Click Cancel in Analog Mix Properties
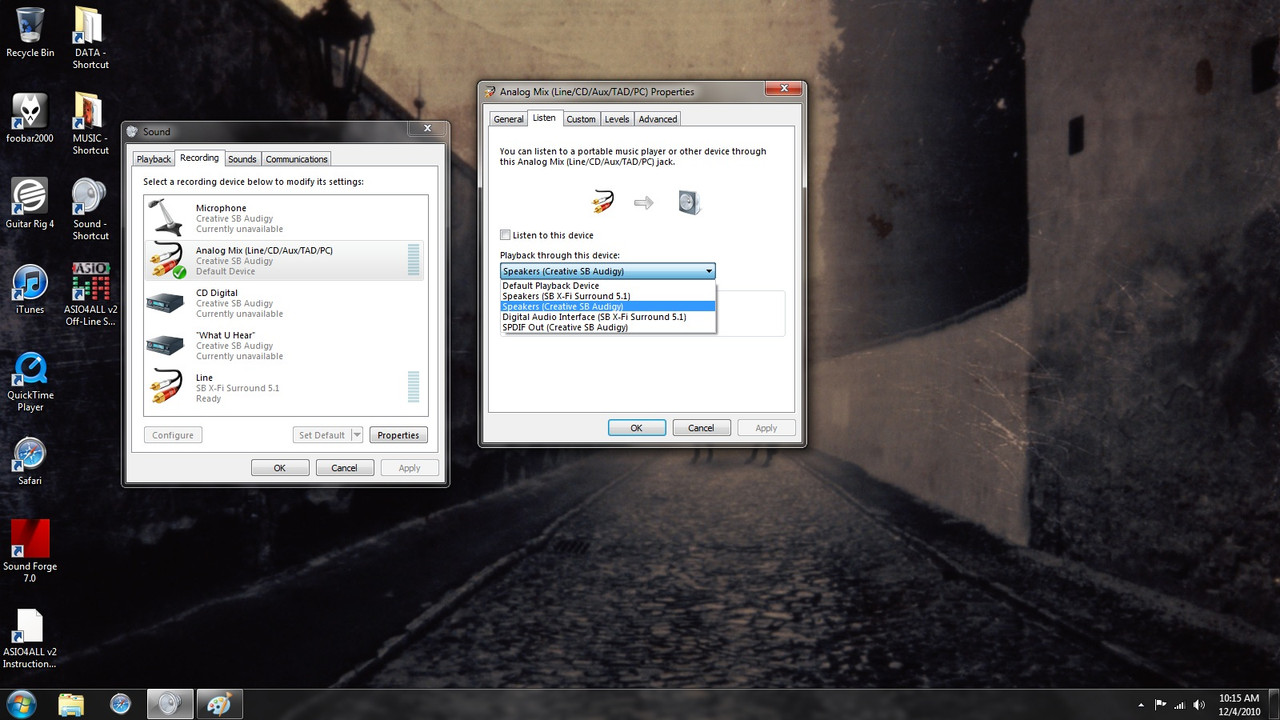This screenshot has height=720, width=1280. (x=701, y=428)
